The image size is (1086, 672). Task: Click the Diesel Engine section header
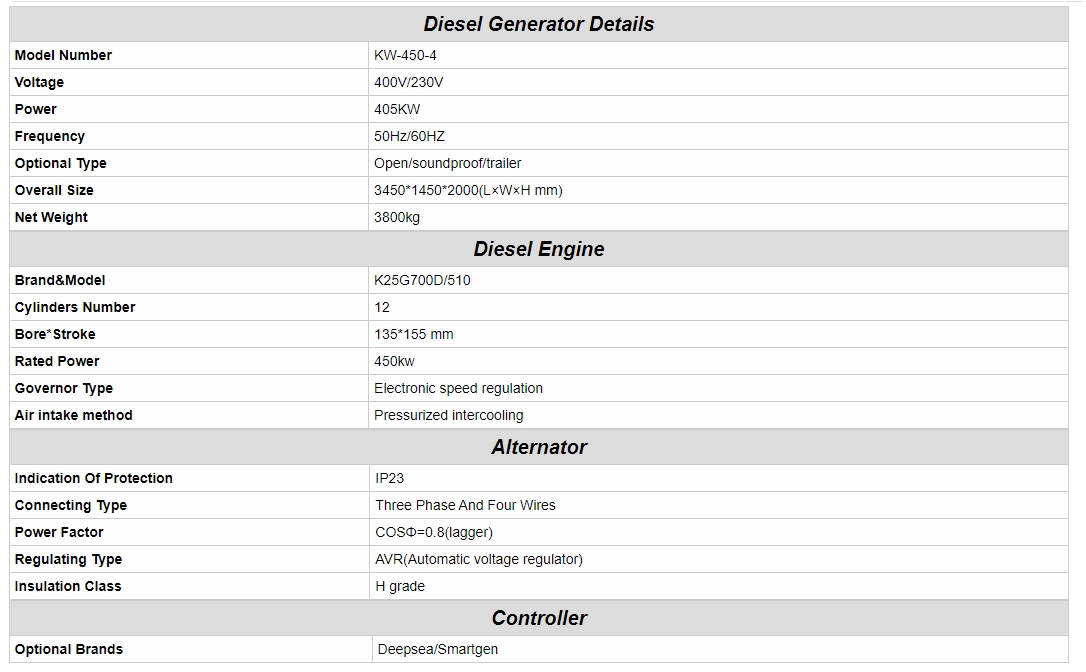[x=538, y=249]
